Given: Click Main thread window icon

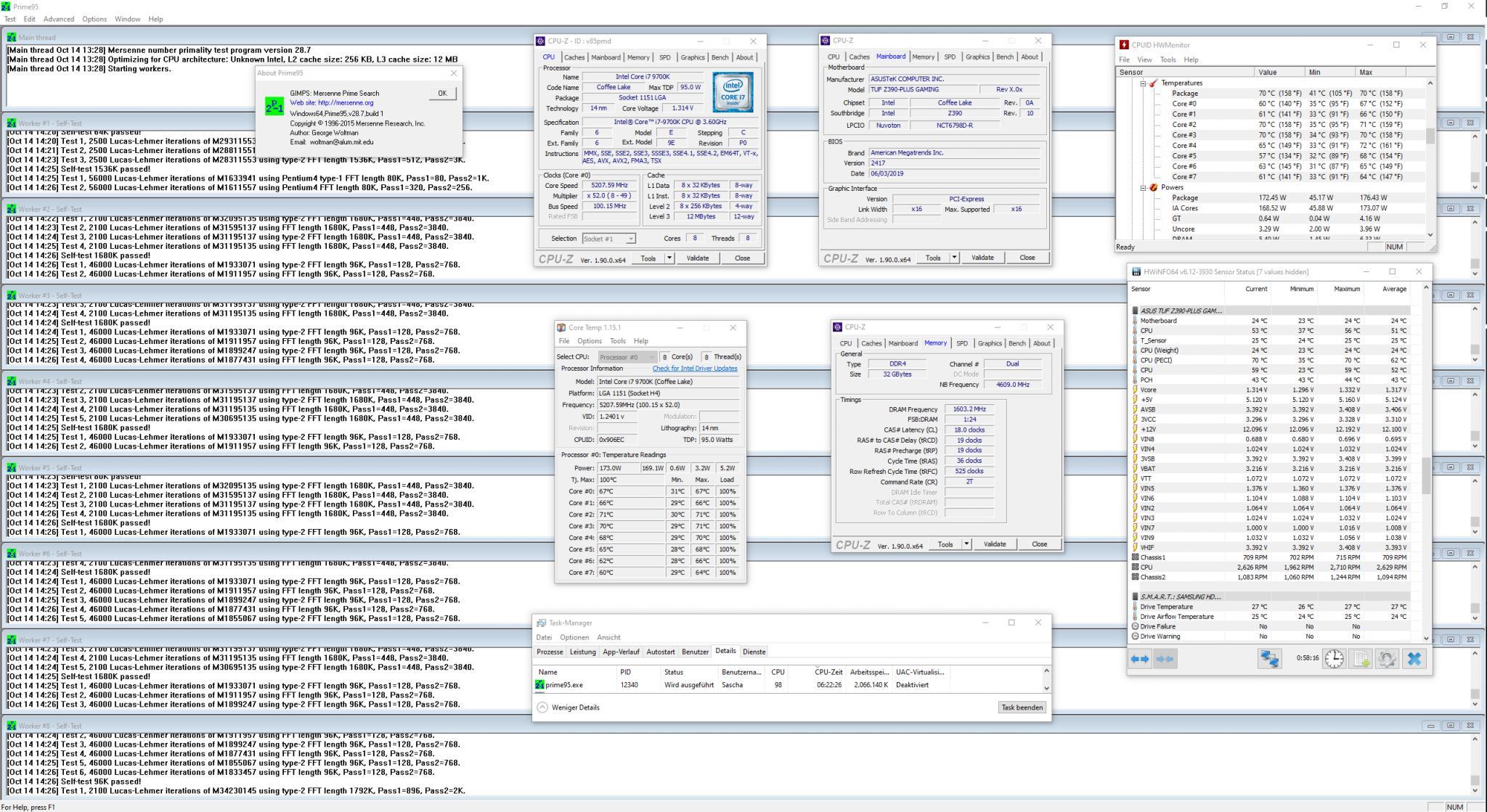Looking at the screenshot, I should click(12, 37).
